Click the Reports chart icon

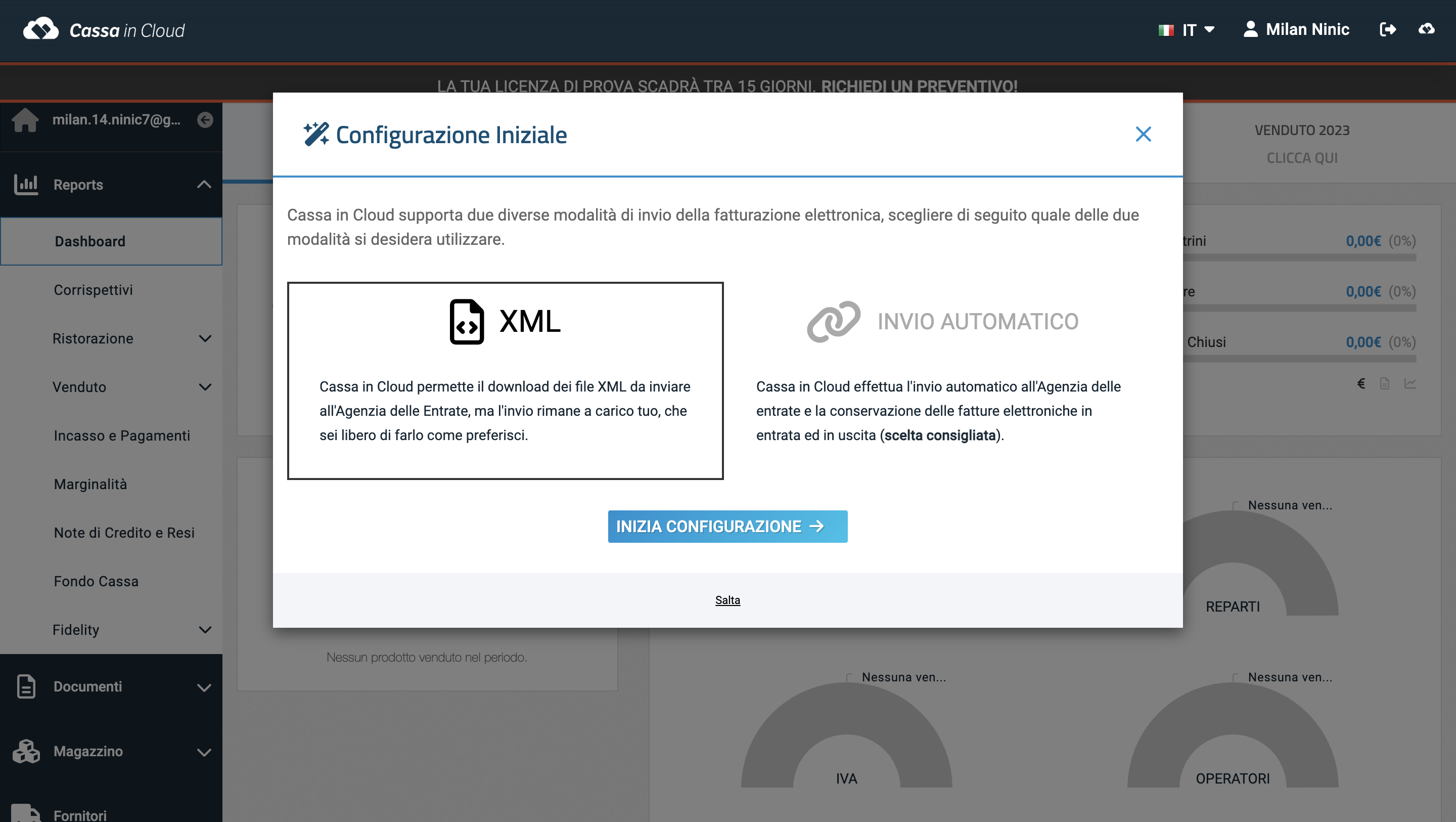coord(26,185)
